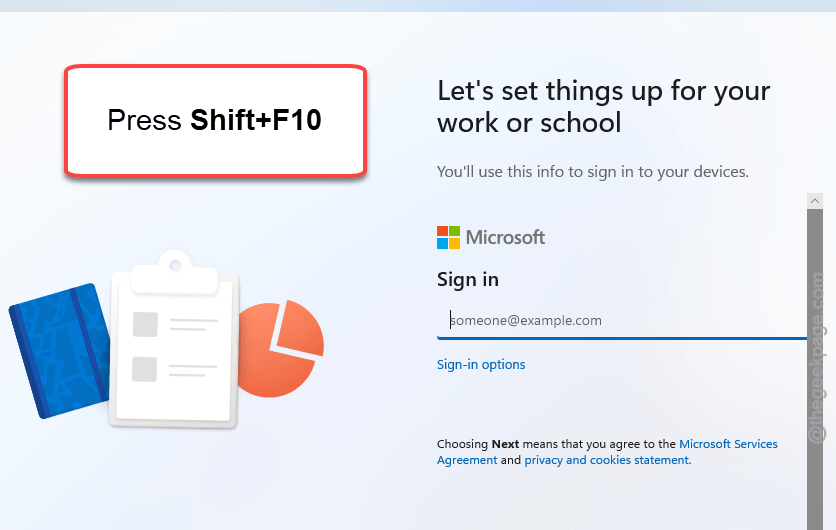
Task: Click the orange pie chart illustration
Action: click(x=281, y=349)
